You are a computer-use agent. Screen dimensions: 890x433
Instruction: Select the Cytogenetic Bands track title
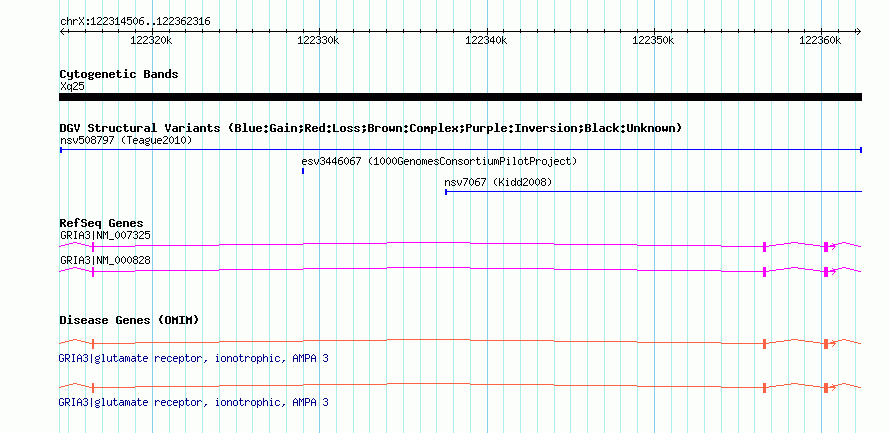point(119,74)
